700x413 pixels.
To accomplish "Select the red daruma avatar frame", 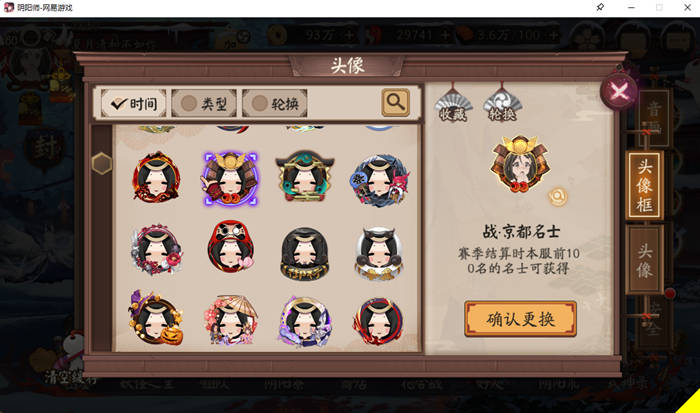I will (x=230, y=246).
